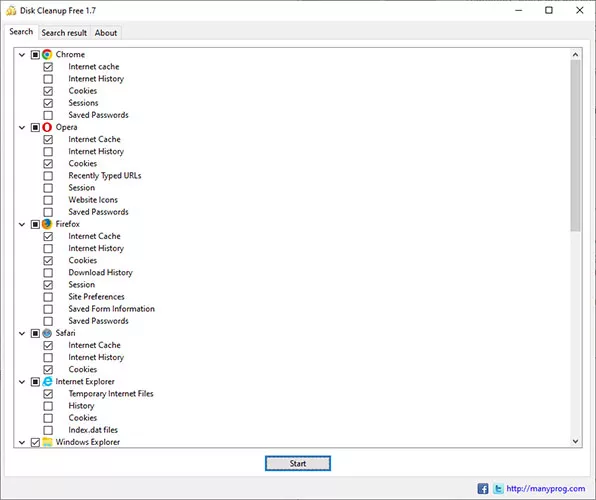
Task: Select Firefox 'Internet History' text row
Action: click(96, 248)
